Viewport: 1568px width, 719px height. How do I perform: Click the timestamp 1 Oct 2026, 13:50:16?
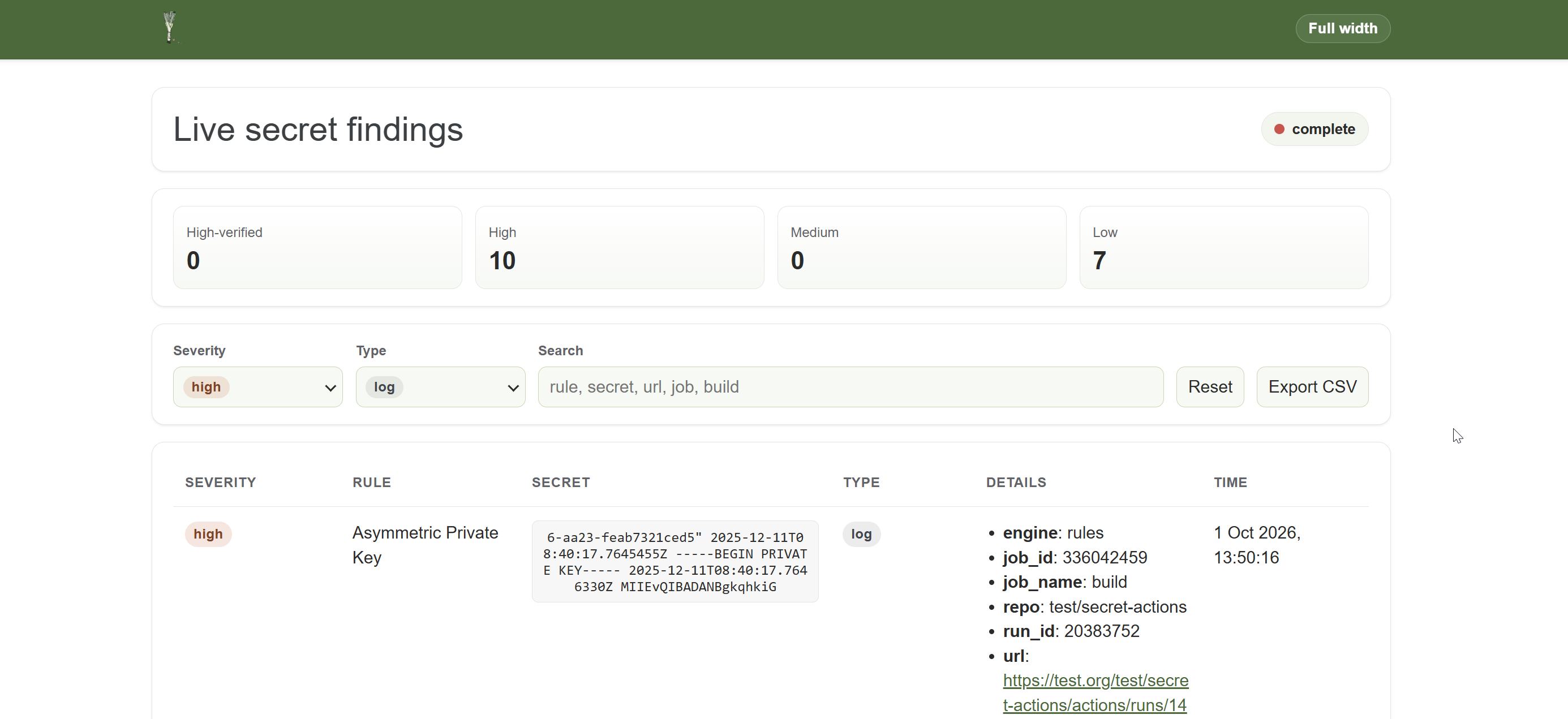[1257, 545]
